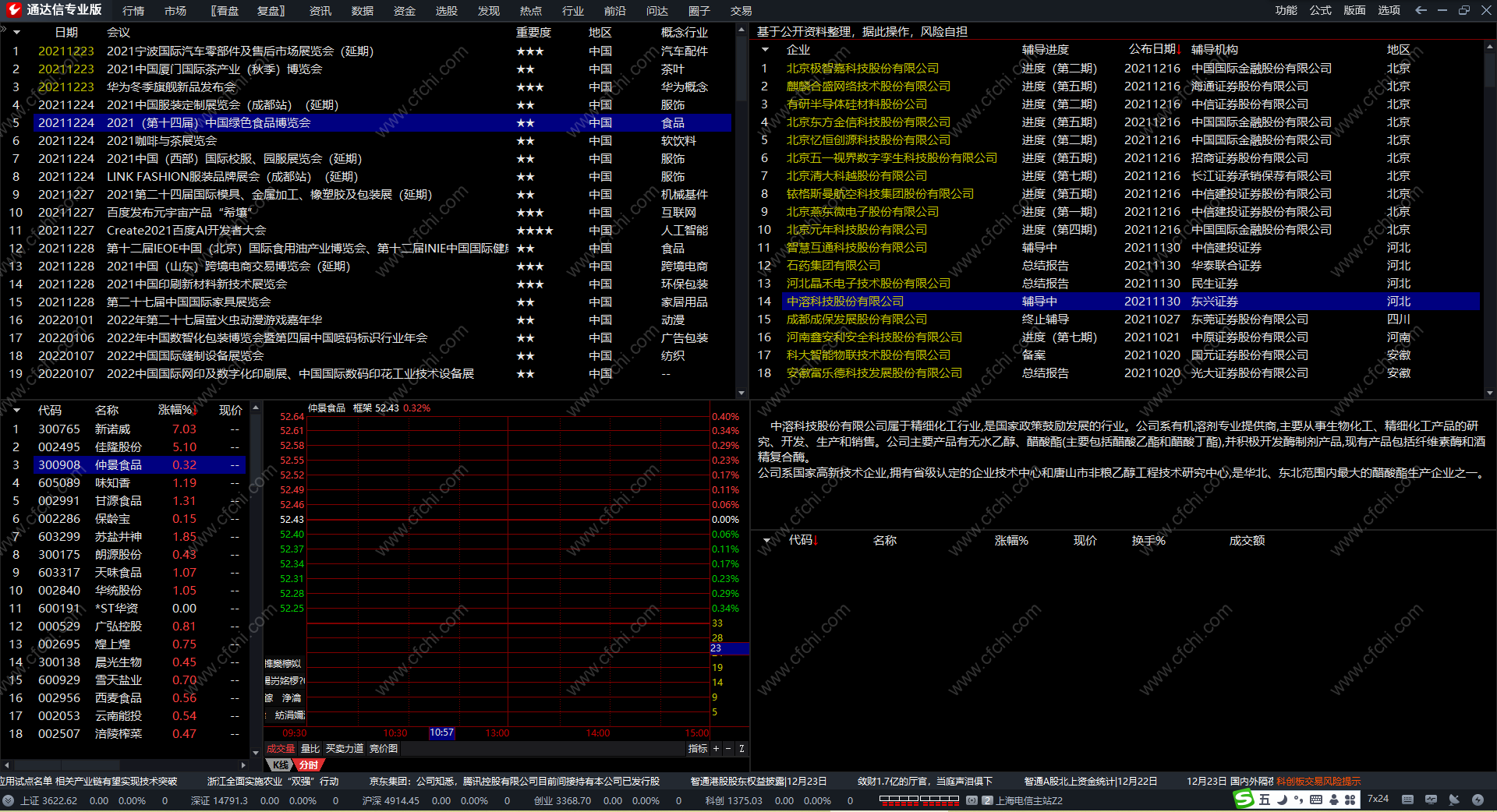Click the 7x24 news button
1497x812 pixels.
coord(1378,799)
